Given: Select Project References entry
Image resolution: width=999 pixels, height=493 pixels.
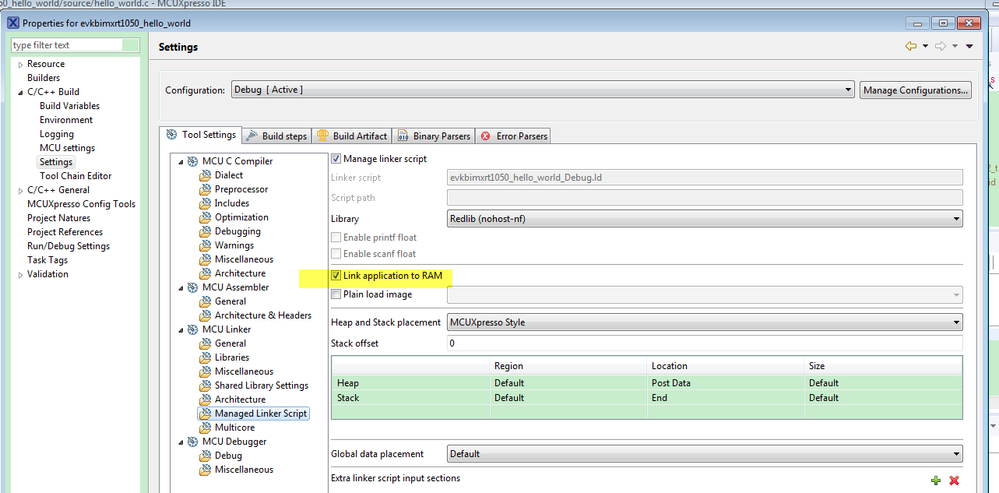Looking at the screenshot, I should click(x=64, y=232).
